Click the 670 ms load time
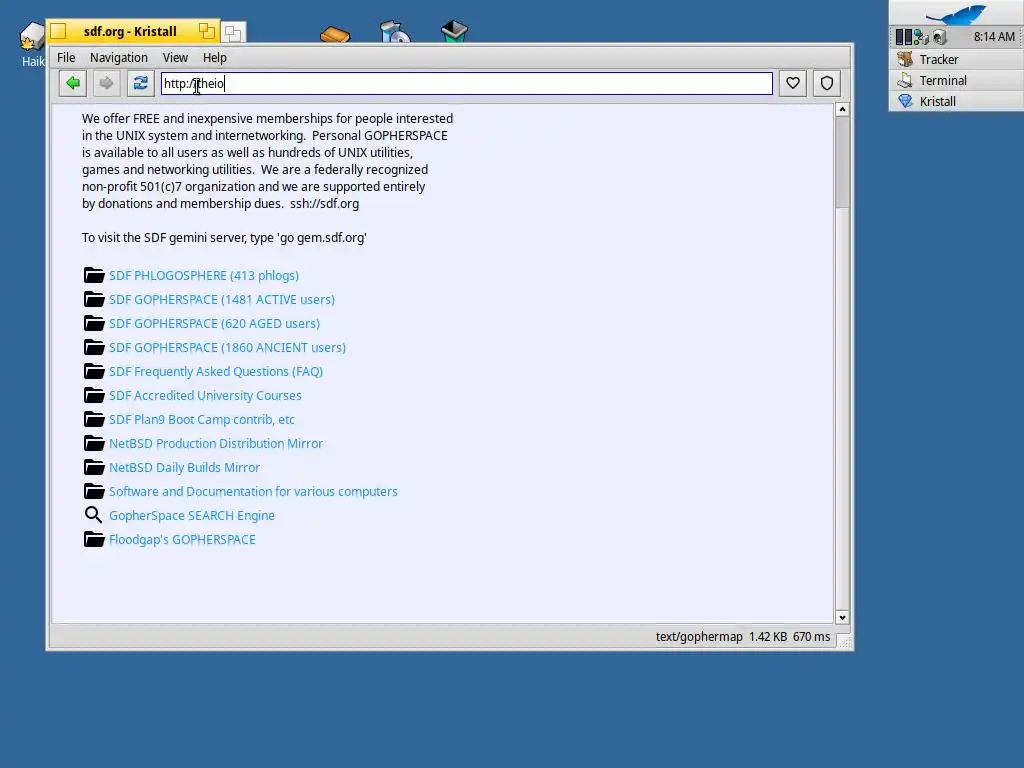This screenshot has height=768, width=1024. (811, 637)
